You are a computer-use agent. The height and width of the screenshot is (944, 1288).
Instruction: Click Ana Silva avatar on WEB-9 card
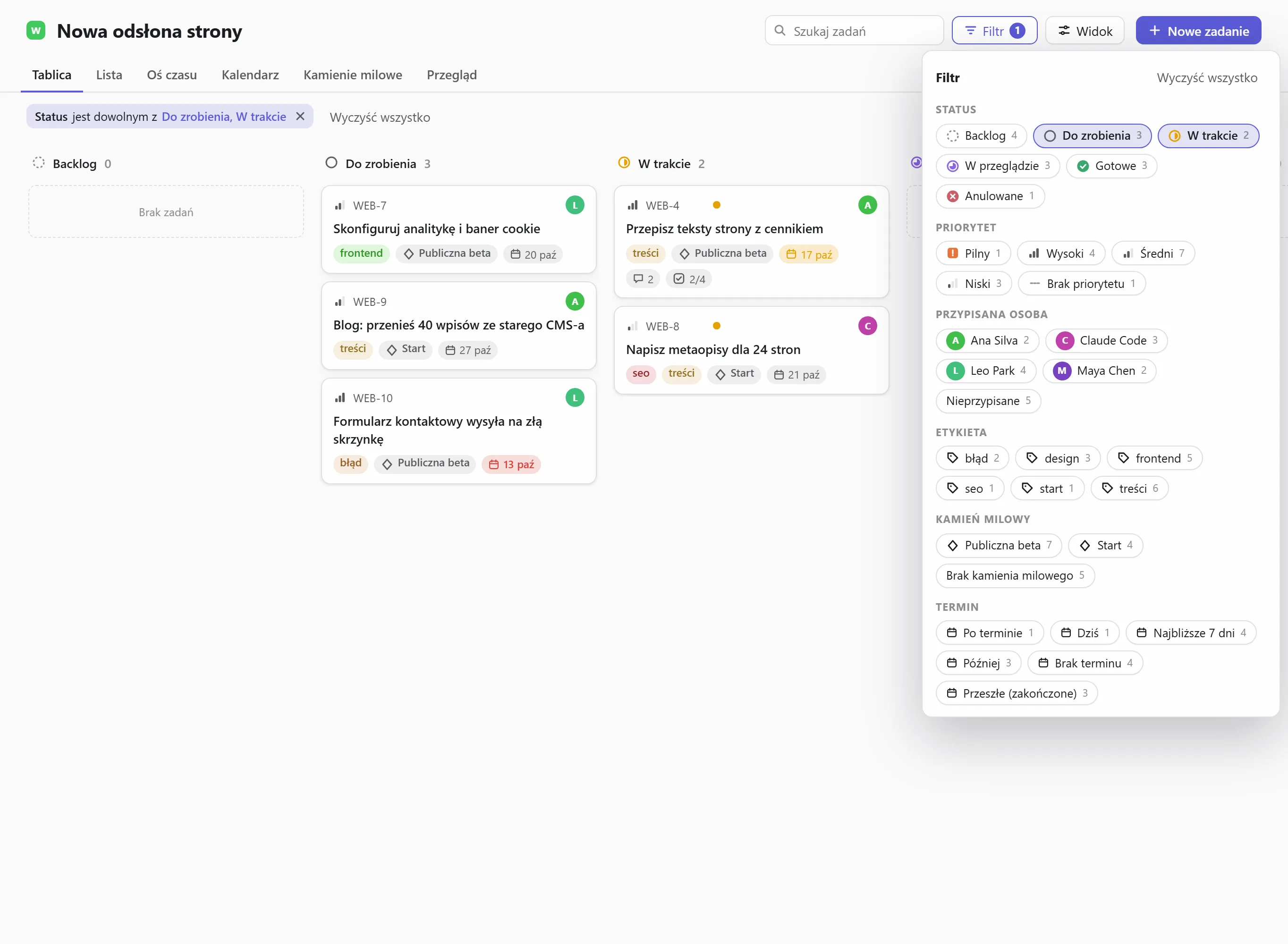575,301
